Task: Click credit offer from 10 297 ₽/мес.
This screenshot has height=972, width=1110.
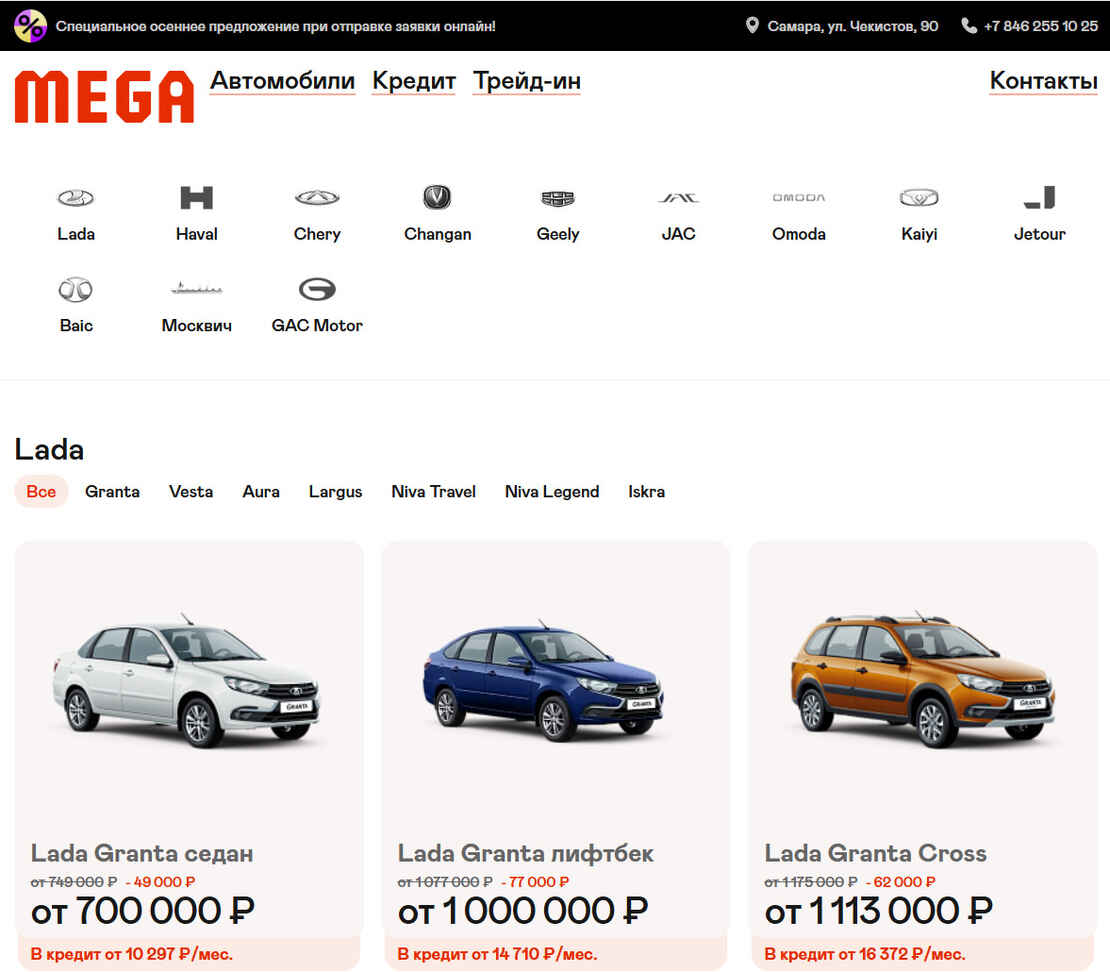Action: click(x=132, y=954)
